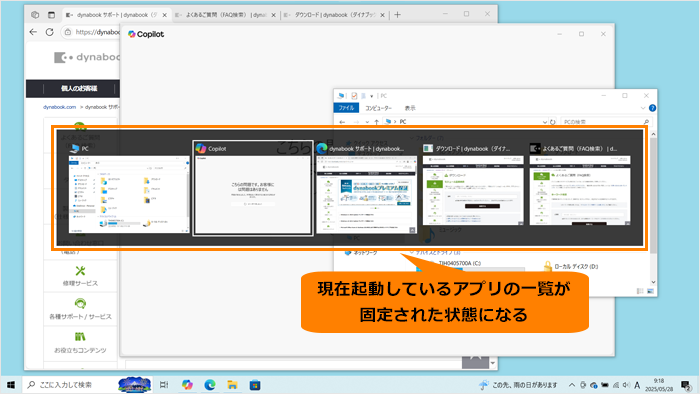Switch Explorer to large icons view
The width and height of the screenshot is (700, 394).
[650, 291]
